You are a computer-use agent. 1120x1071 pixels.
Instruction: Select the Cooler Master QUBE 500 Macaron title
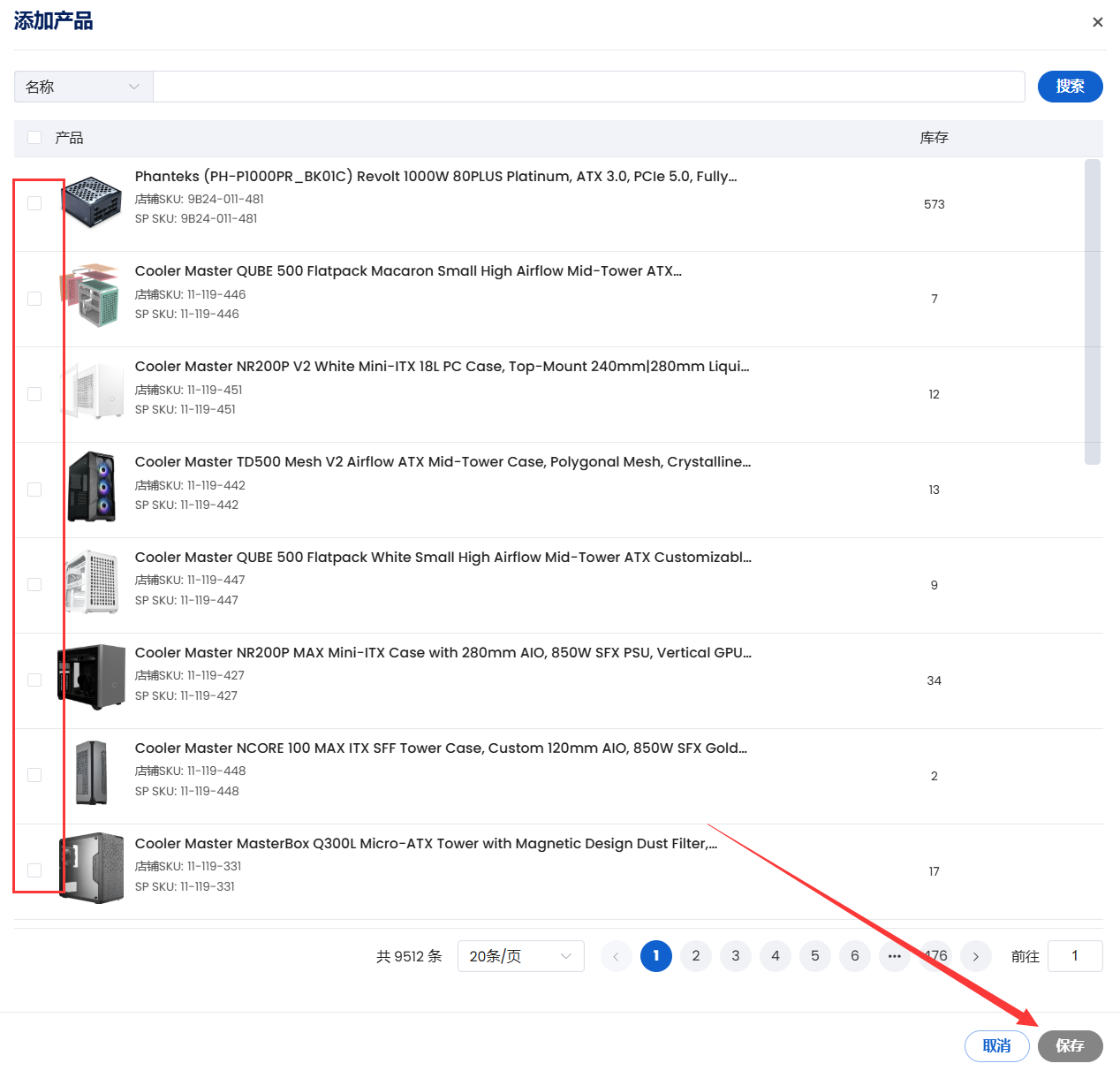point(408,270)
